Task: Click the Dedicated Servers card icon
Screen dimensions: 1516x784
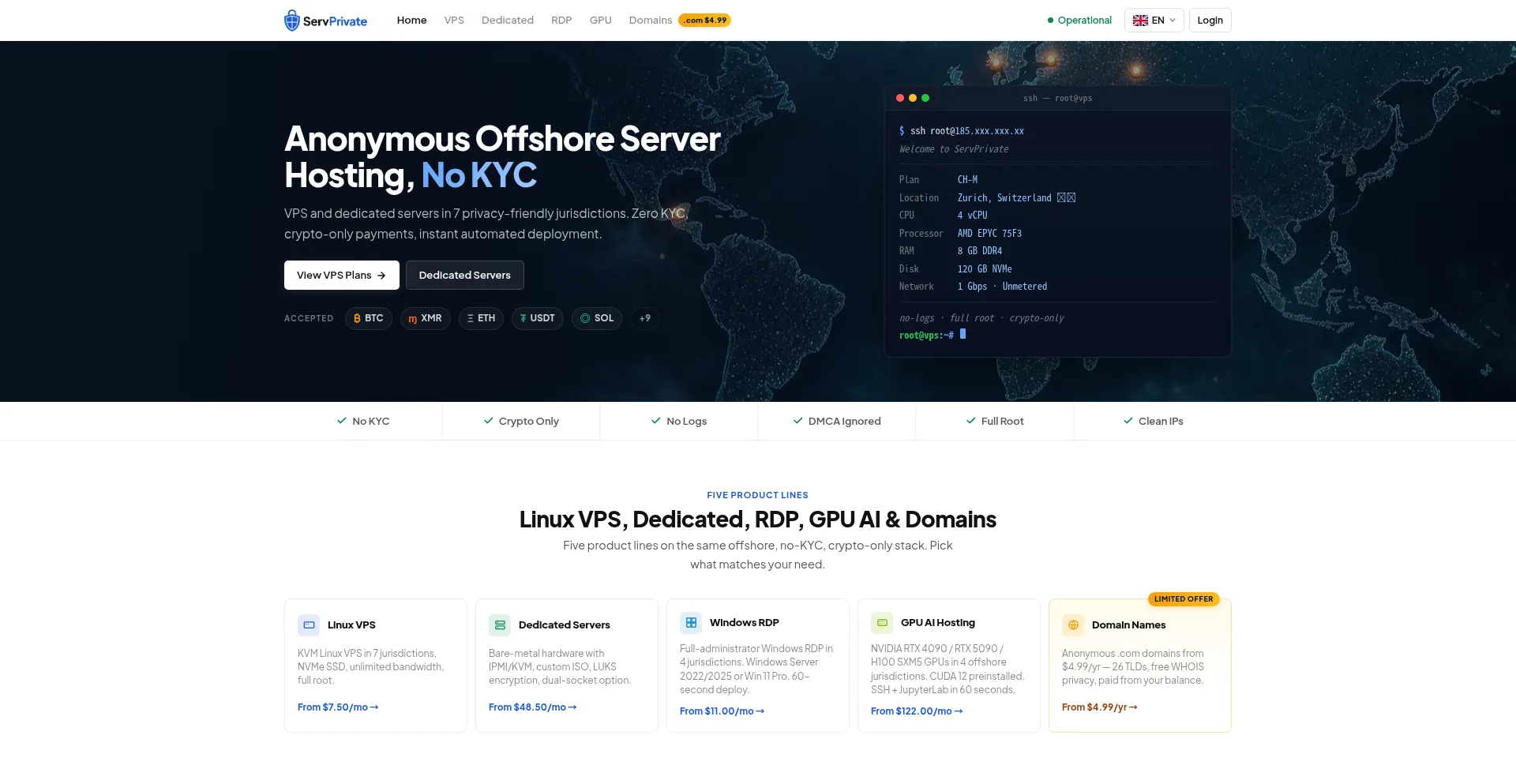Action: [x=500, y=625]
